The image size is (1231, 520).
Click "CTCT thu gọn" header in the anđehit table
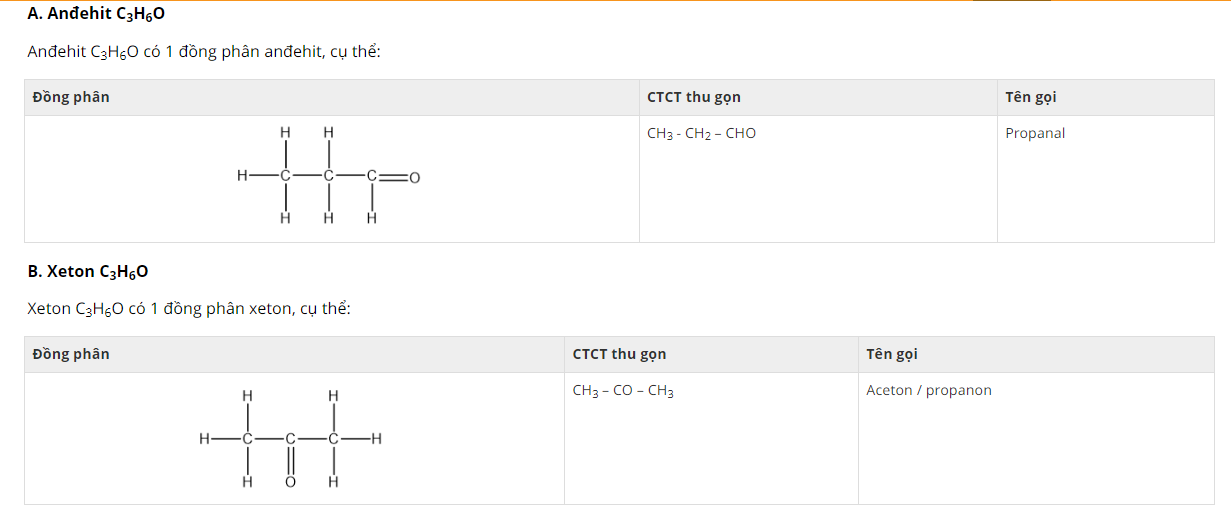point(694,97)
